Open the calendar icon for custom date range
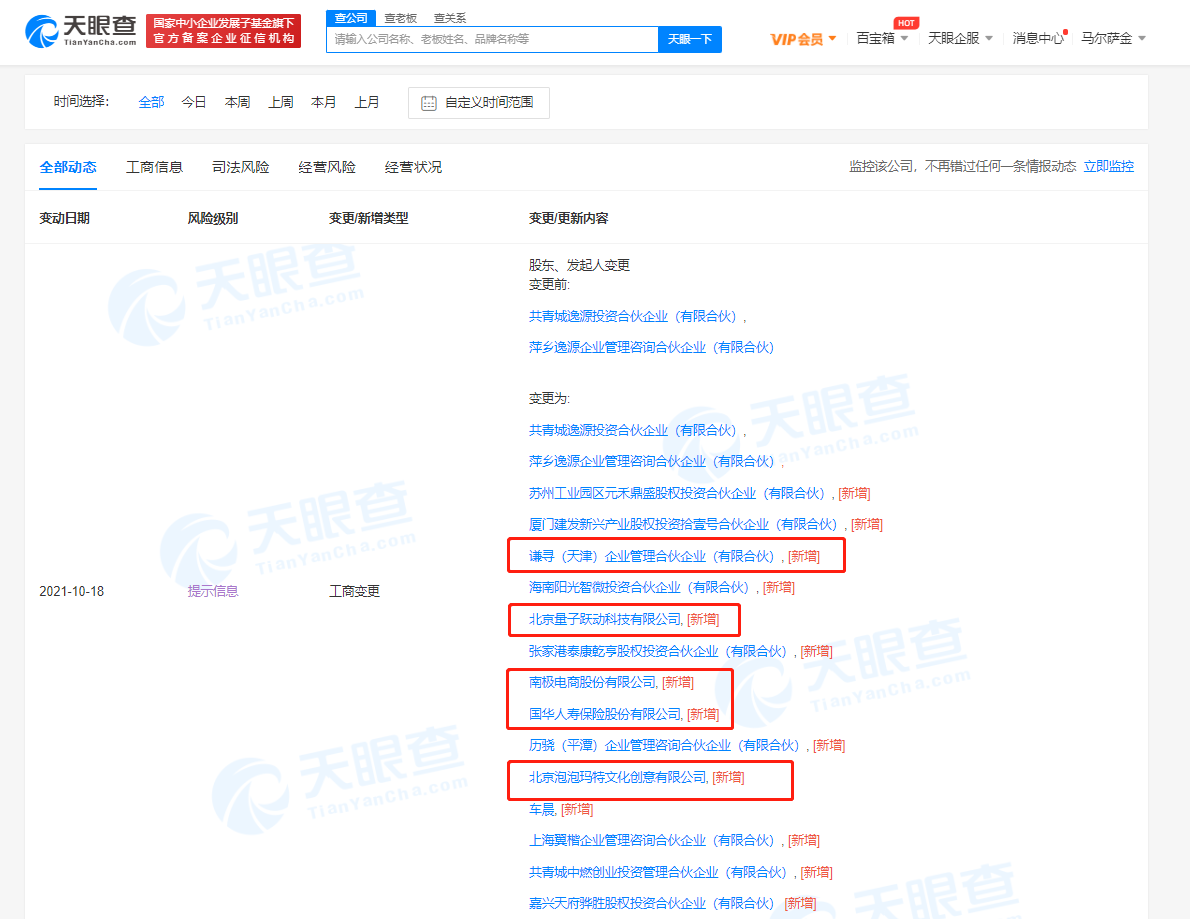The width and height of the screenshot is (1190, 919). coord(429,103)
